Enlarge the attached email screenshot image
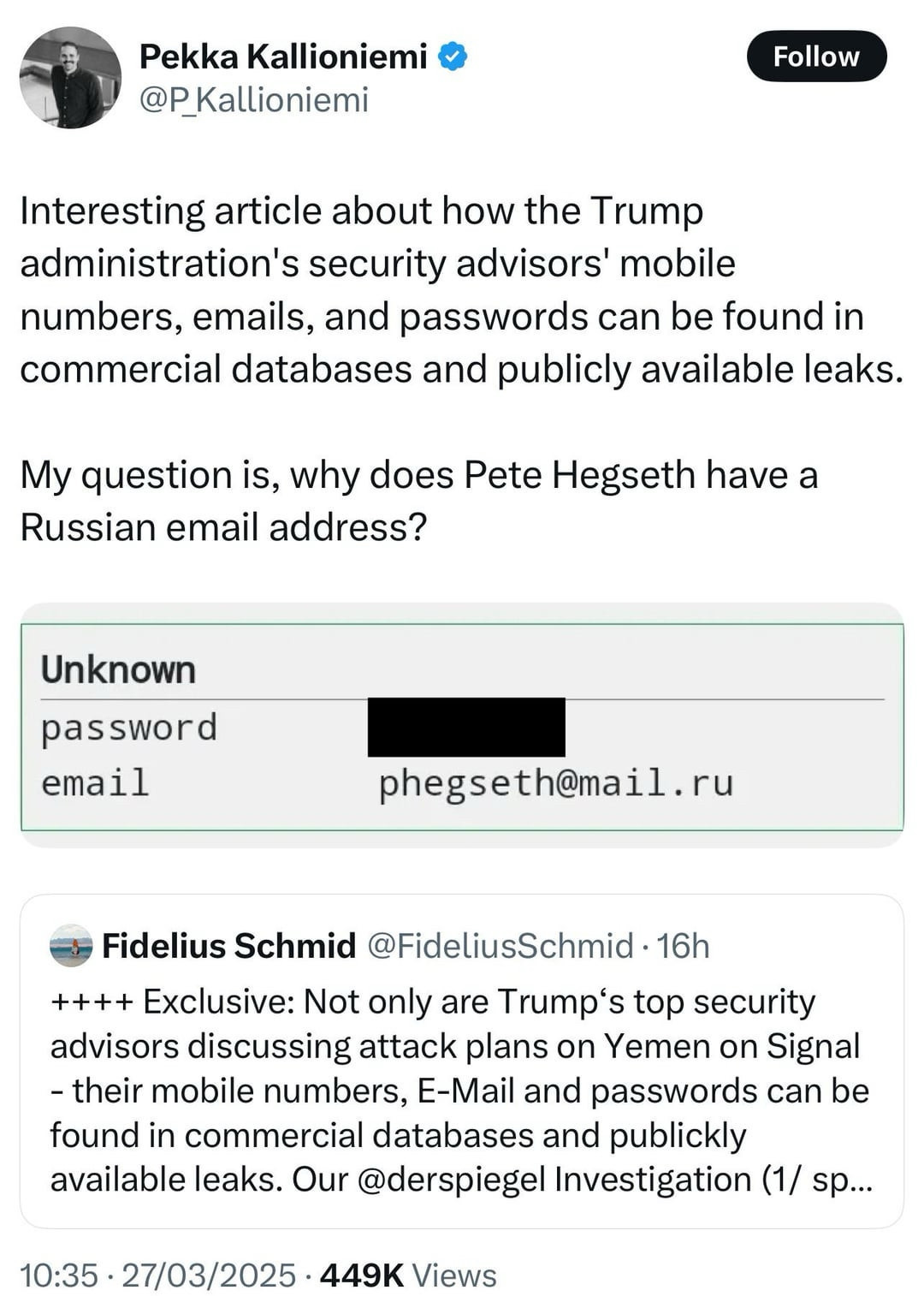This screenshot has height=1296, width=924. (462, 725)
